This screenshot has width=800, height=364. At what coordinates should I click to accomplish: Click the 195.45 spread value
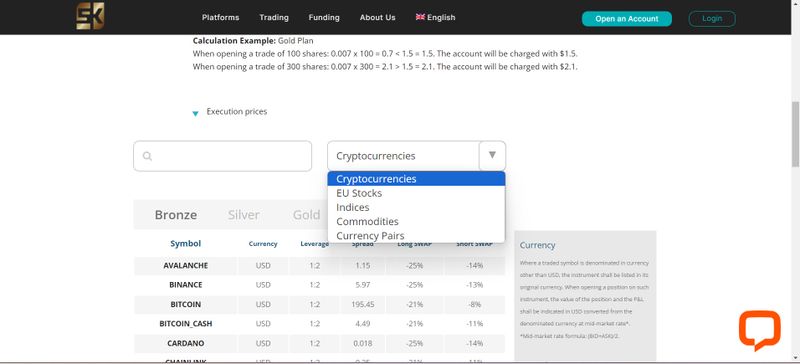pyautogui.click(x=362, y=304)
